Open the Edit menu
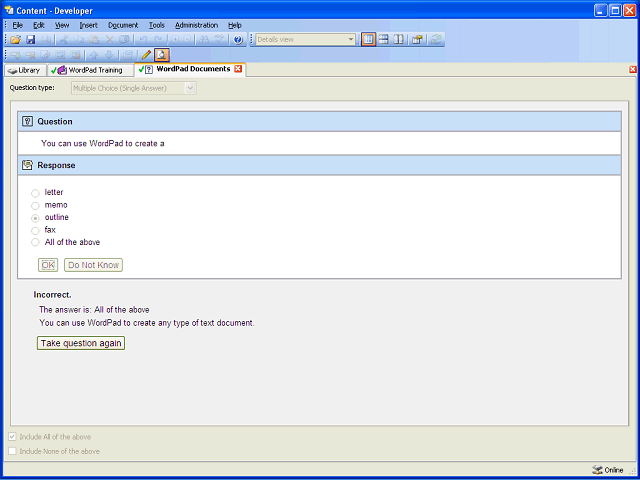This screenshot has height=480, width=640. [39, 25]
